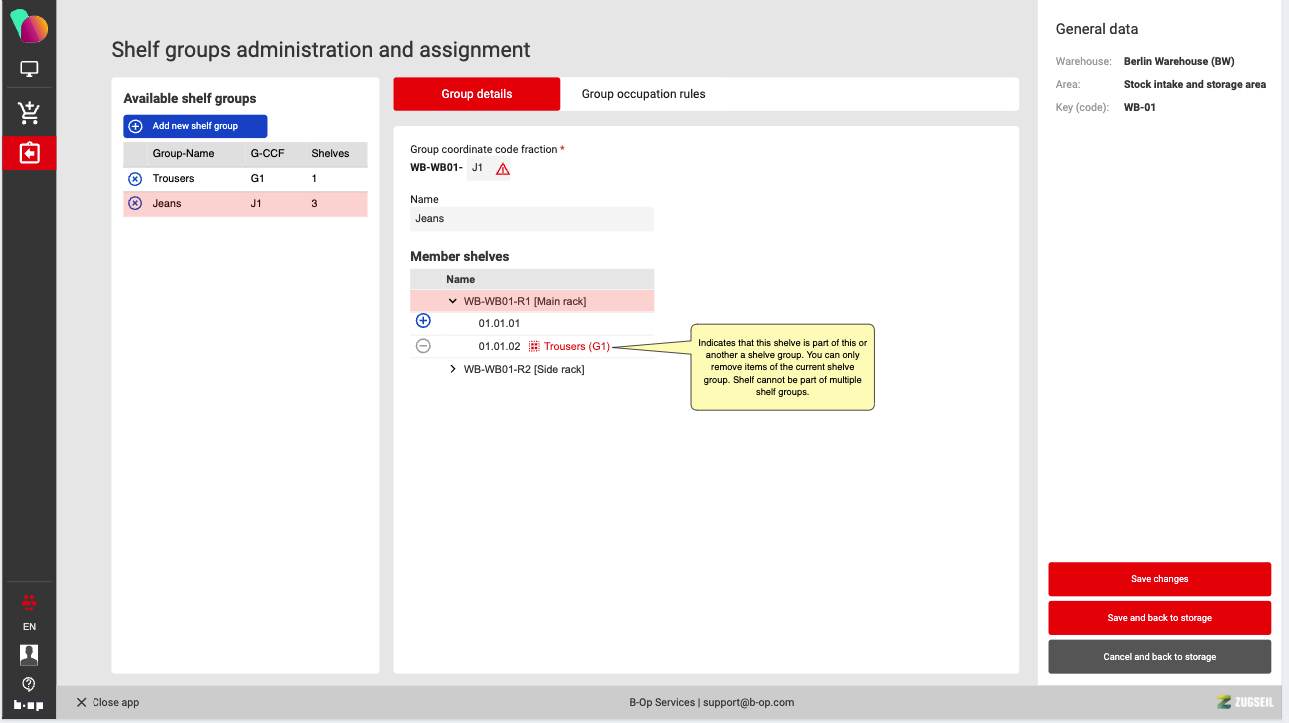
Task: Open the help question mark icon
Action: (x=29, y=684)
